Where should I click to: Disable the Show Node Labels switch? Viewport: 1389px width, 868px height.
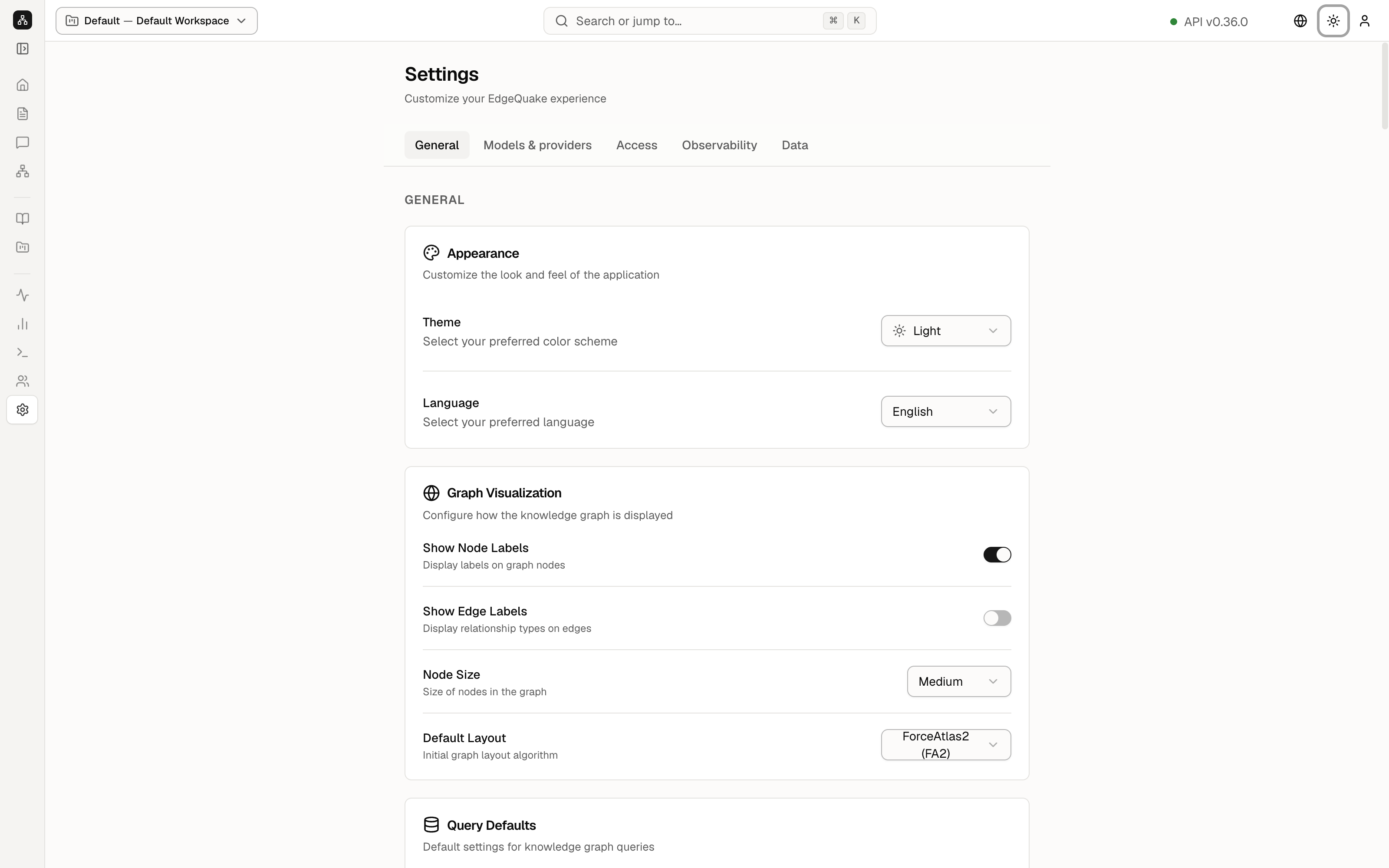(x=997, y=555)
